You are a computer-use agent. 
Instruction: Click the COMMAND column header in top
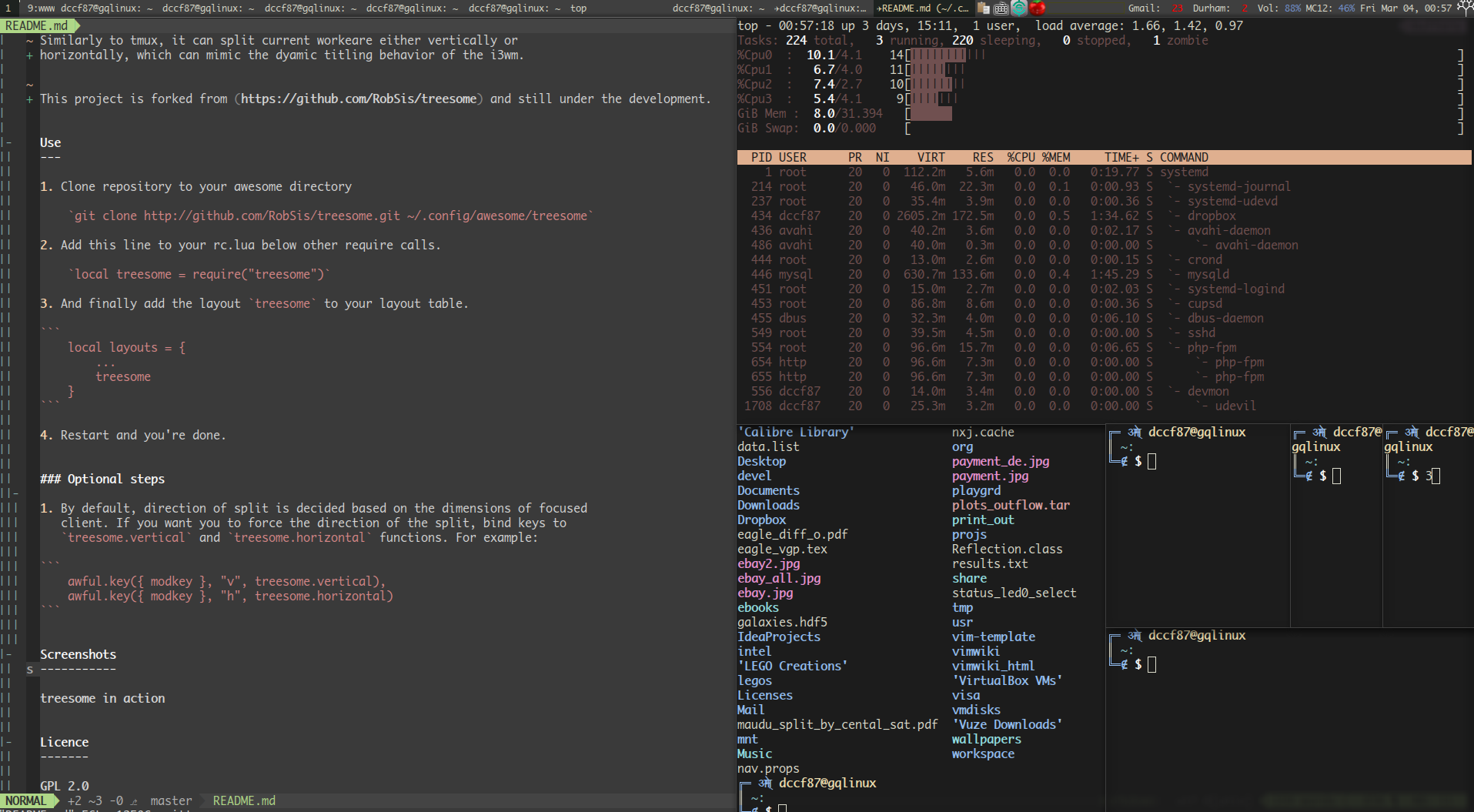click(1184, 157)
